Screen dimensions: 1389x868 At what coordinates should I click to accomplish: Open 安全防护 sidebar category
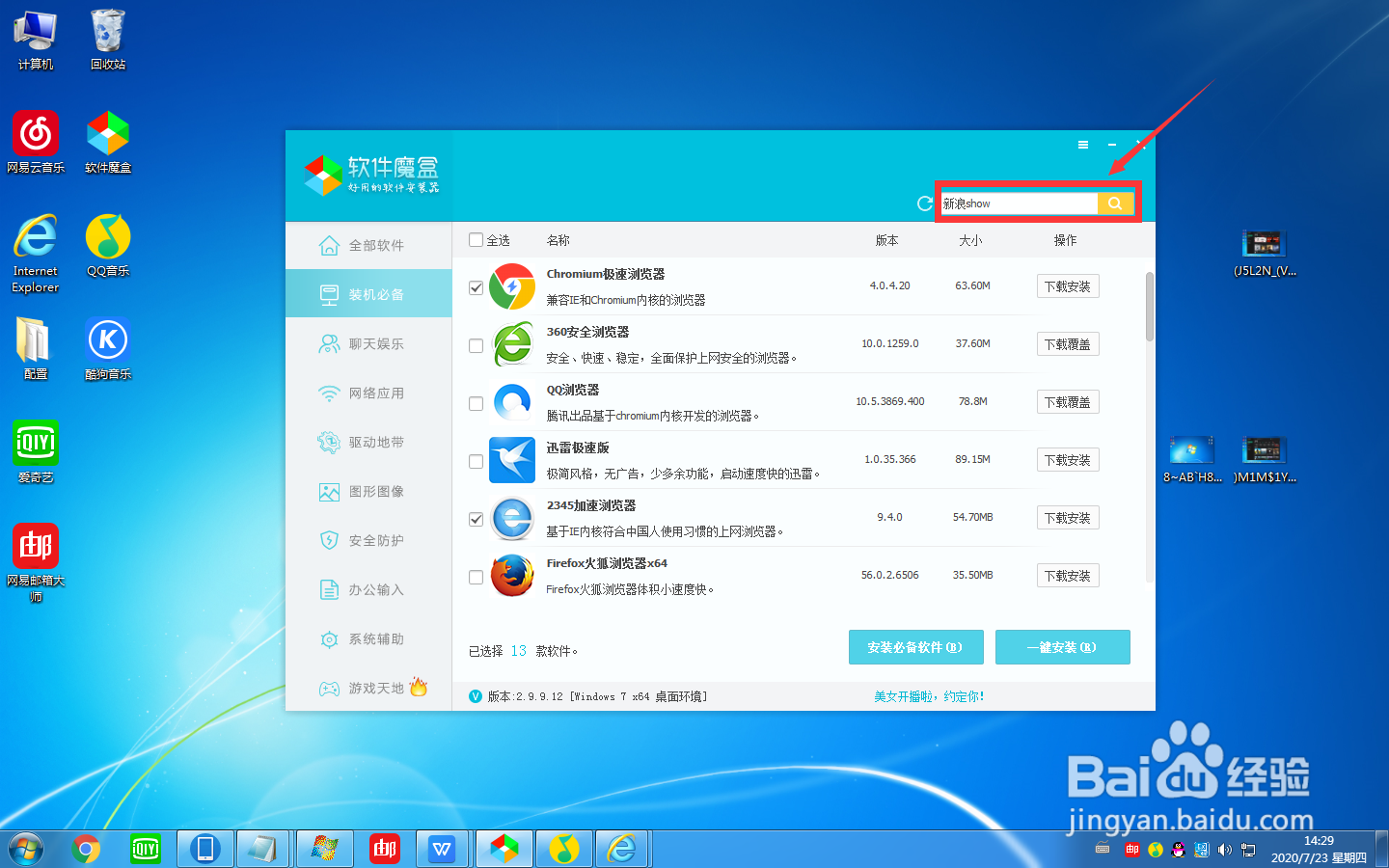pyautogui.click(x=368, y=540)
